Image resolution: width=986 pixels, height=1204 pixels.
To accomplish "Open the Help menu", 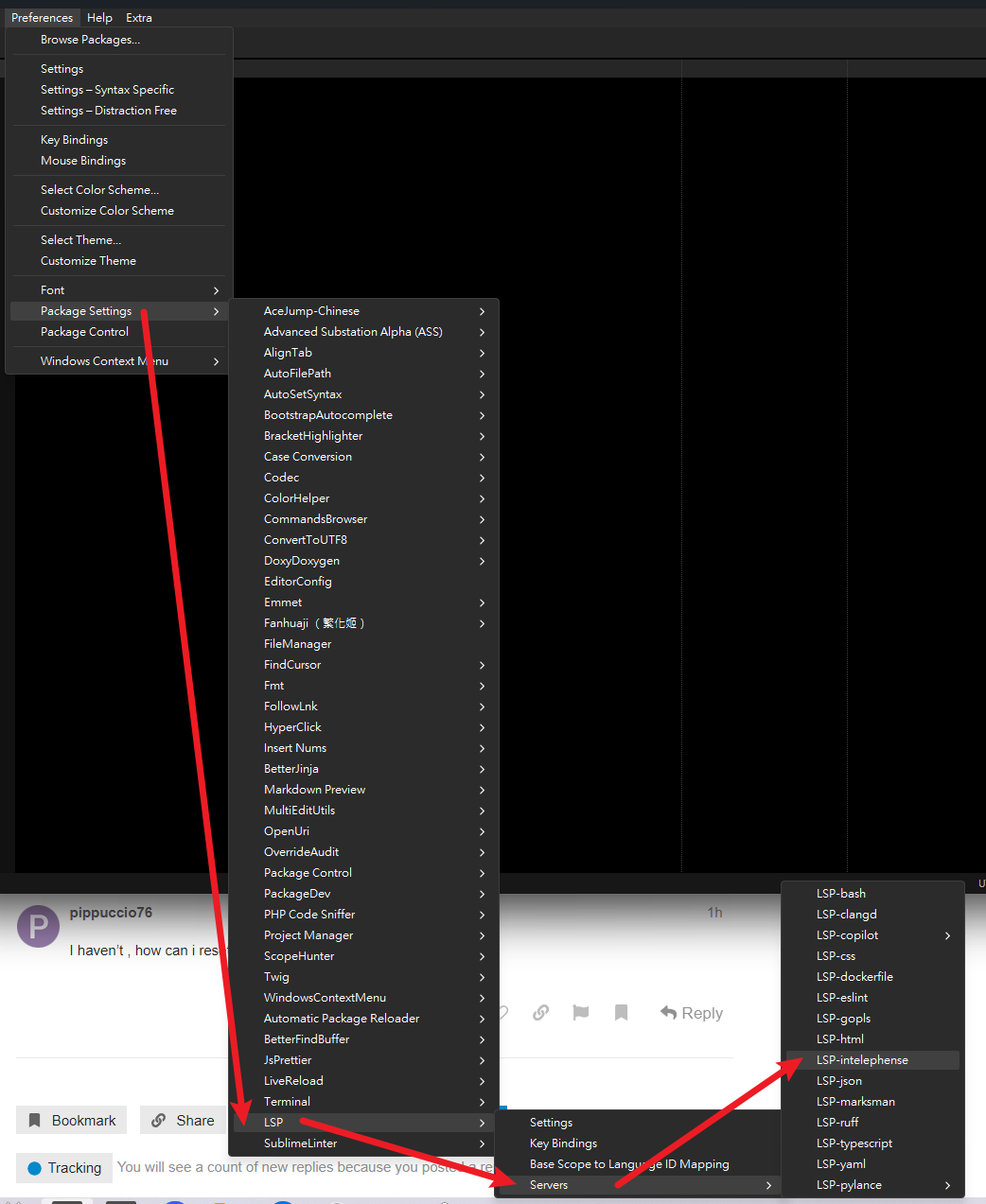I will tap(99, 18).
